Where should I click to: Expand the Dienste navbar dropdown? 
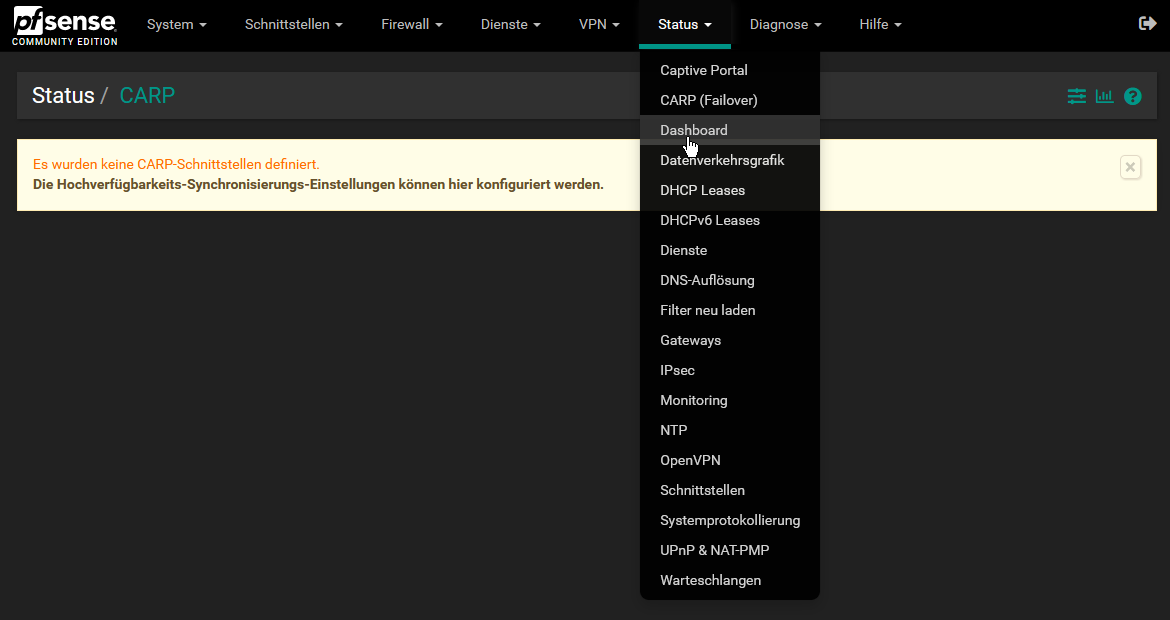510,25
